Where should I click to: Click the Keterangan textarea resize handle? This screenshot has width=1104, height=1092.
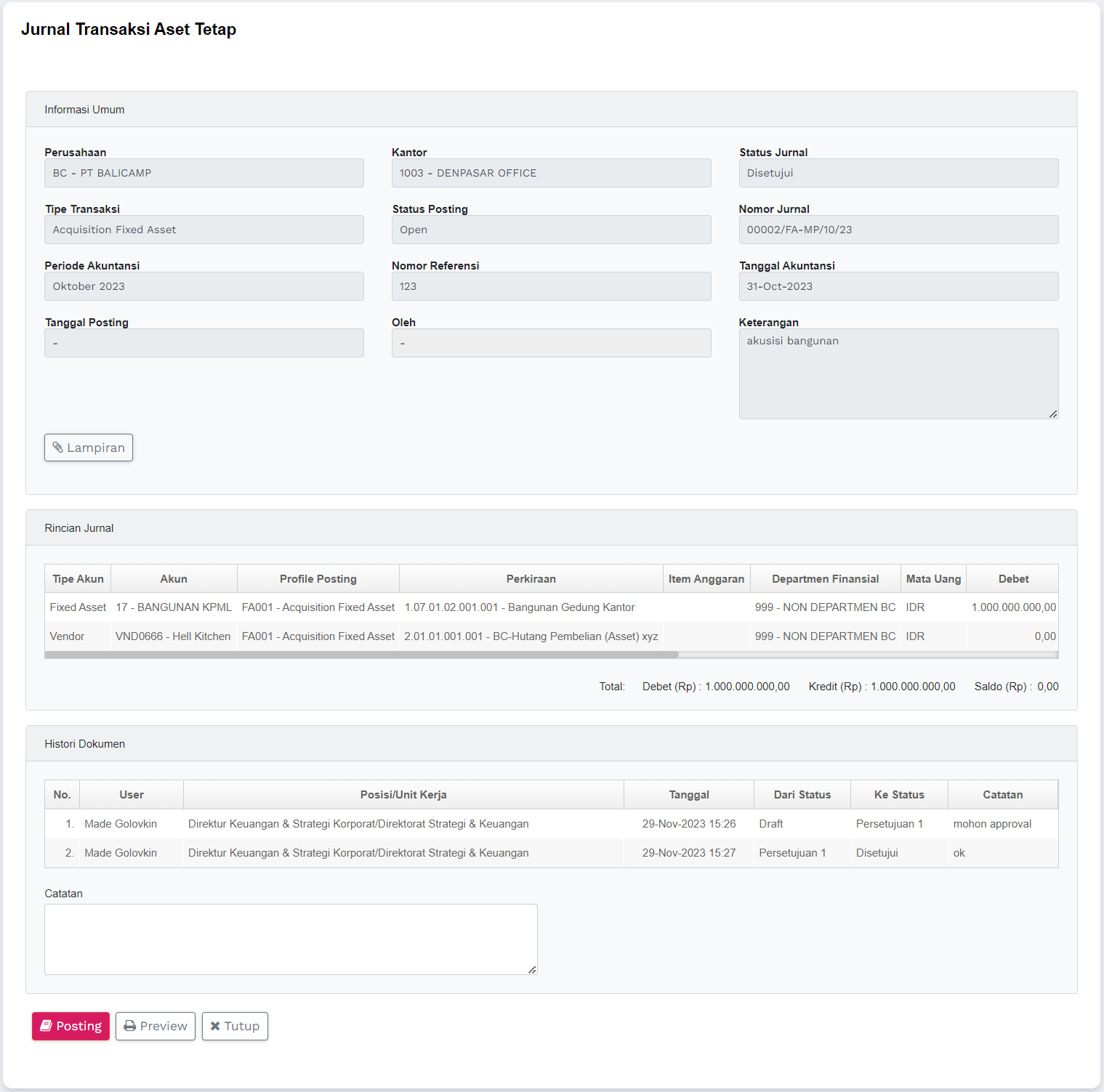pos(1053,414)
